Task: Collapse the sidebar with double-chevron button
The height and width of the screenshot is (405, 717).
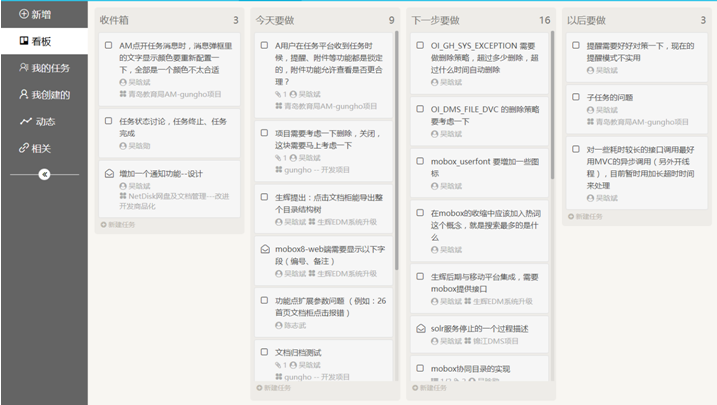Action: click(44, 174)
